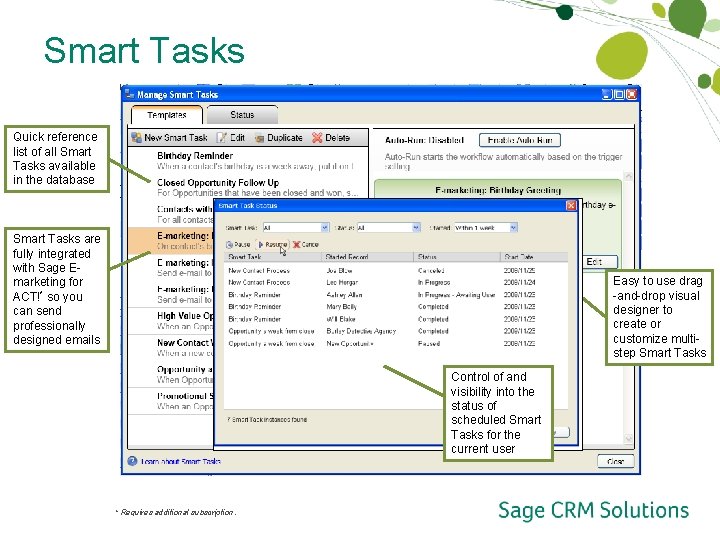Screen dimensions: 720x540
Task: Select the Promotional template in the list
Action: [171, 401]
